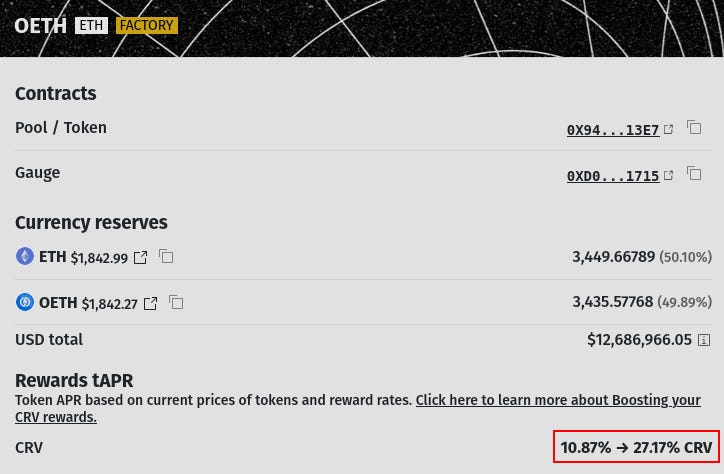
Task: Click the yellow FACTORY badge
Action: (146, 25)
